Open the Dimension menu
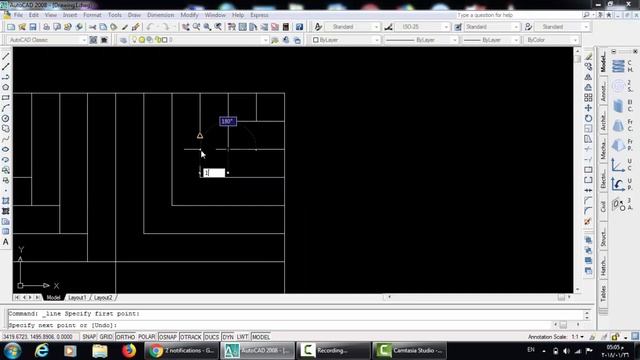Image resolution: width=640 pixels, height=360 pixels. (x=160, y=15)
